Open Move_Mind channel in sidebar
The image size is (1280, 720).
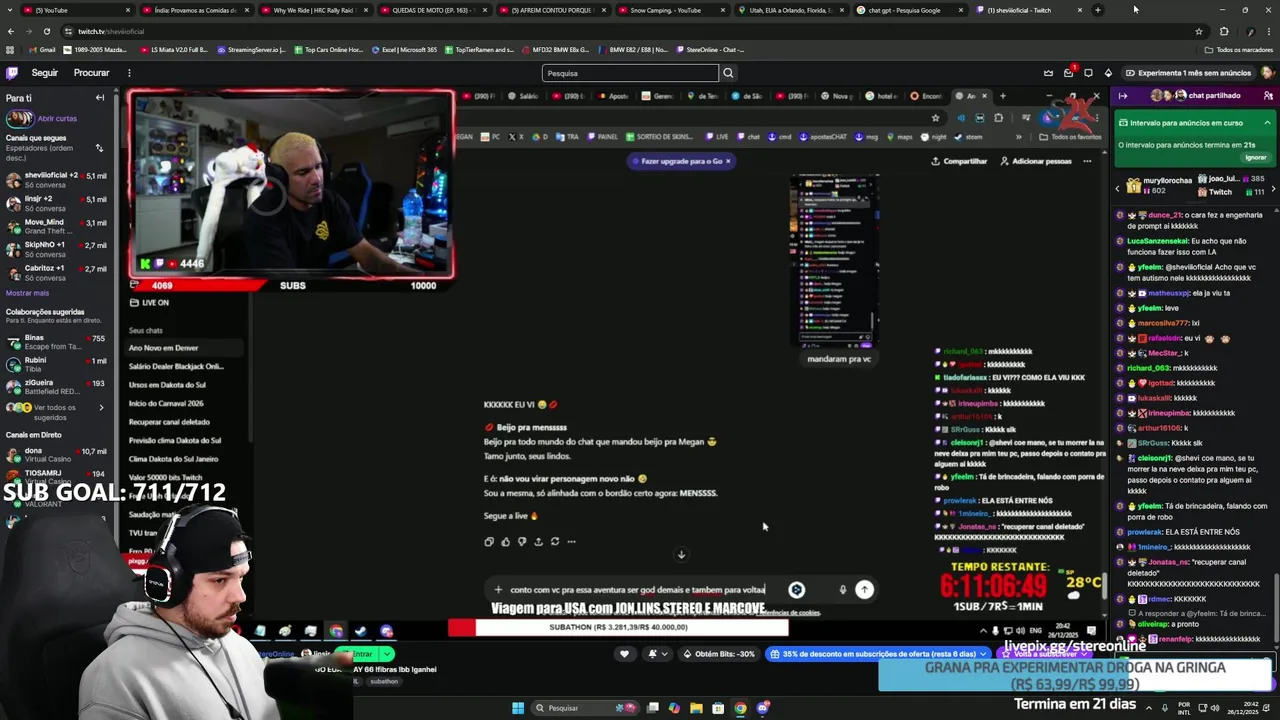pos(57,227)
